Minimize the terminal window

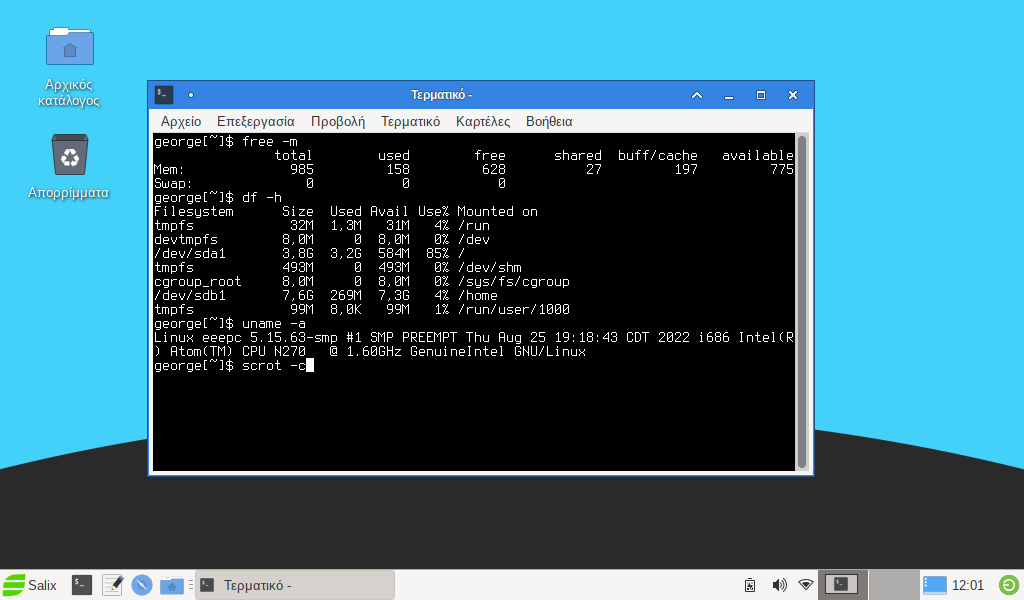tap(729, 95)
